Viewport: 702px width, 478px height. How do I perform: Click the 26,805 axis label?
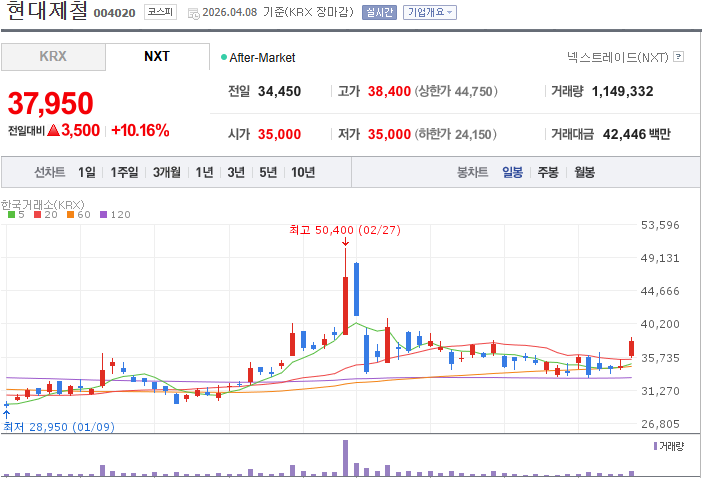(x=660, y=424)
